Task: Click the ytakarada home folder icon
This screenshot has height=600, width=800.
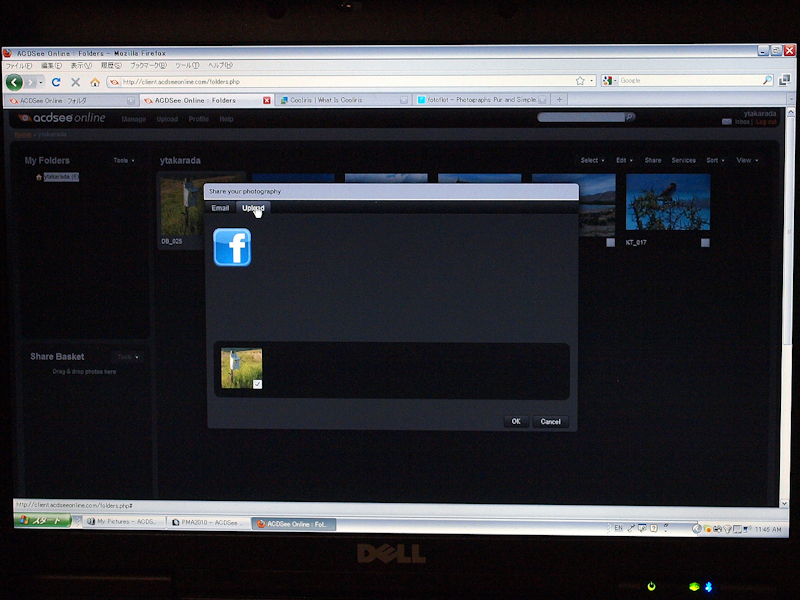Action: [x=38, y=177]
